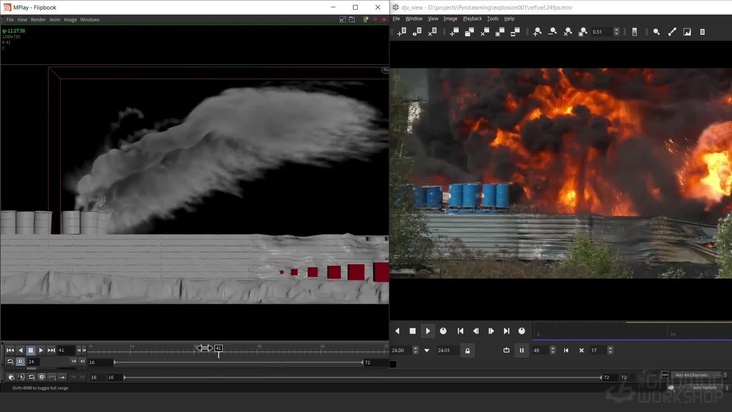Click the stacked windows icon in djv_view toolbar

pyautogui.click(x=470, y=32)
